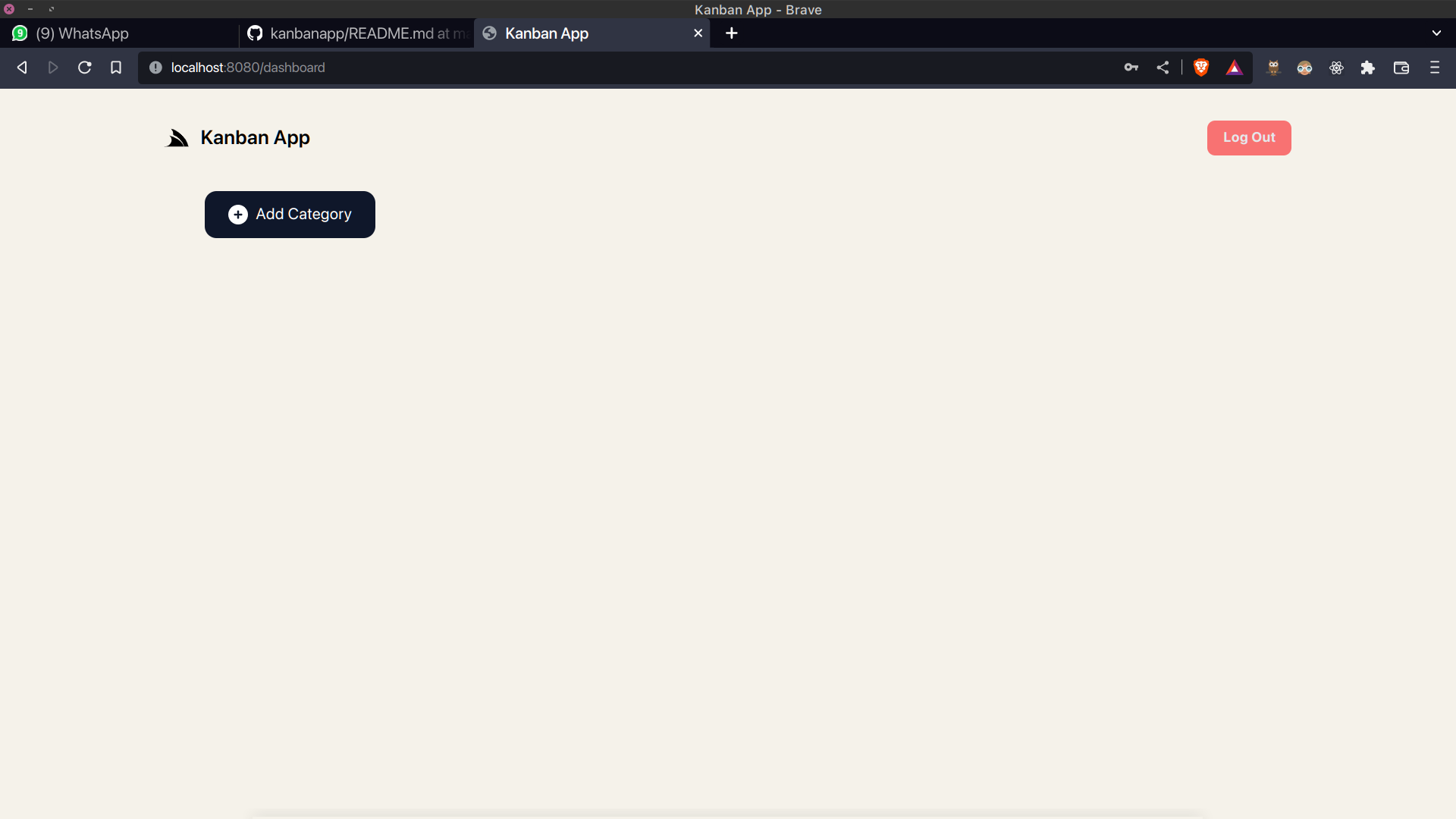Click the share page icon
Viewport: 1456px width, 819px height.
pyautogui.click(x=1163, y=67)
